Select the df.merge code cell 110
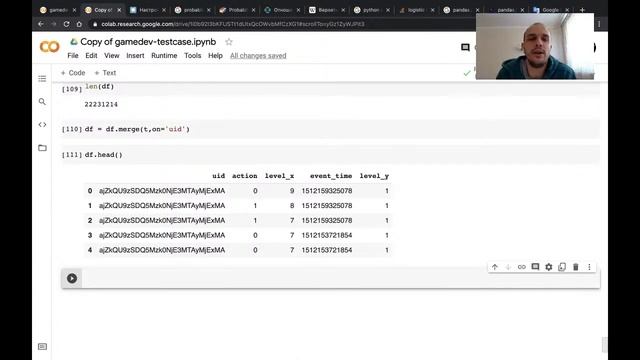 pyautogui.click(x=330, y=129)
